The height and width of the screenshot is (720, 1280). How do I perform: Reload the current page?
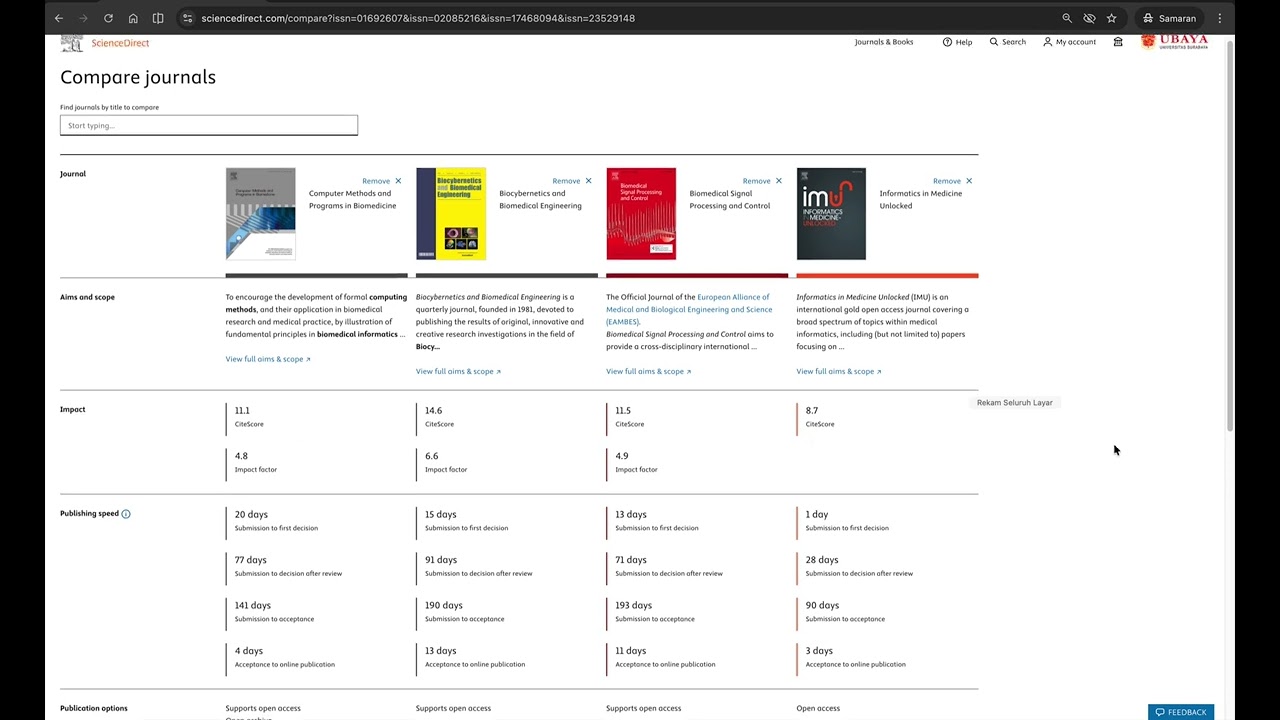108,18
